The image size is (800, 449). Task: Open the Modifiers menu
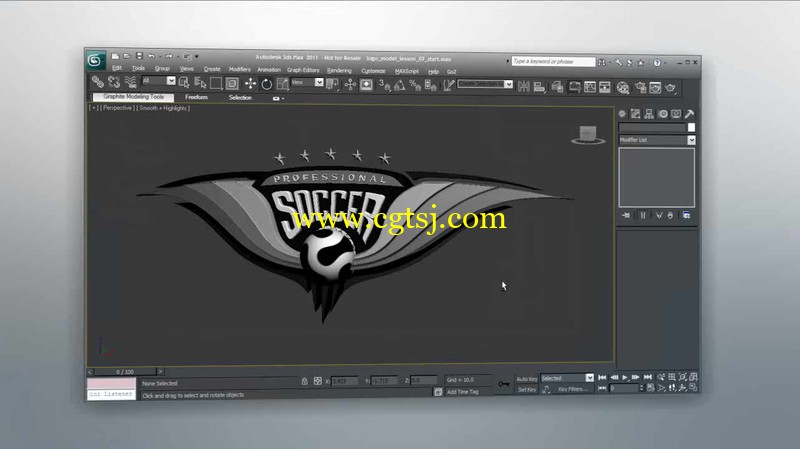coord(239,69)
